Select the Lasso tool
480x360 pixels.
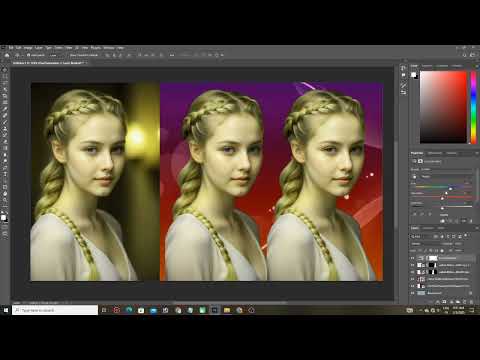[5, 83]
